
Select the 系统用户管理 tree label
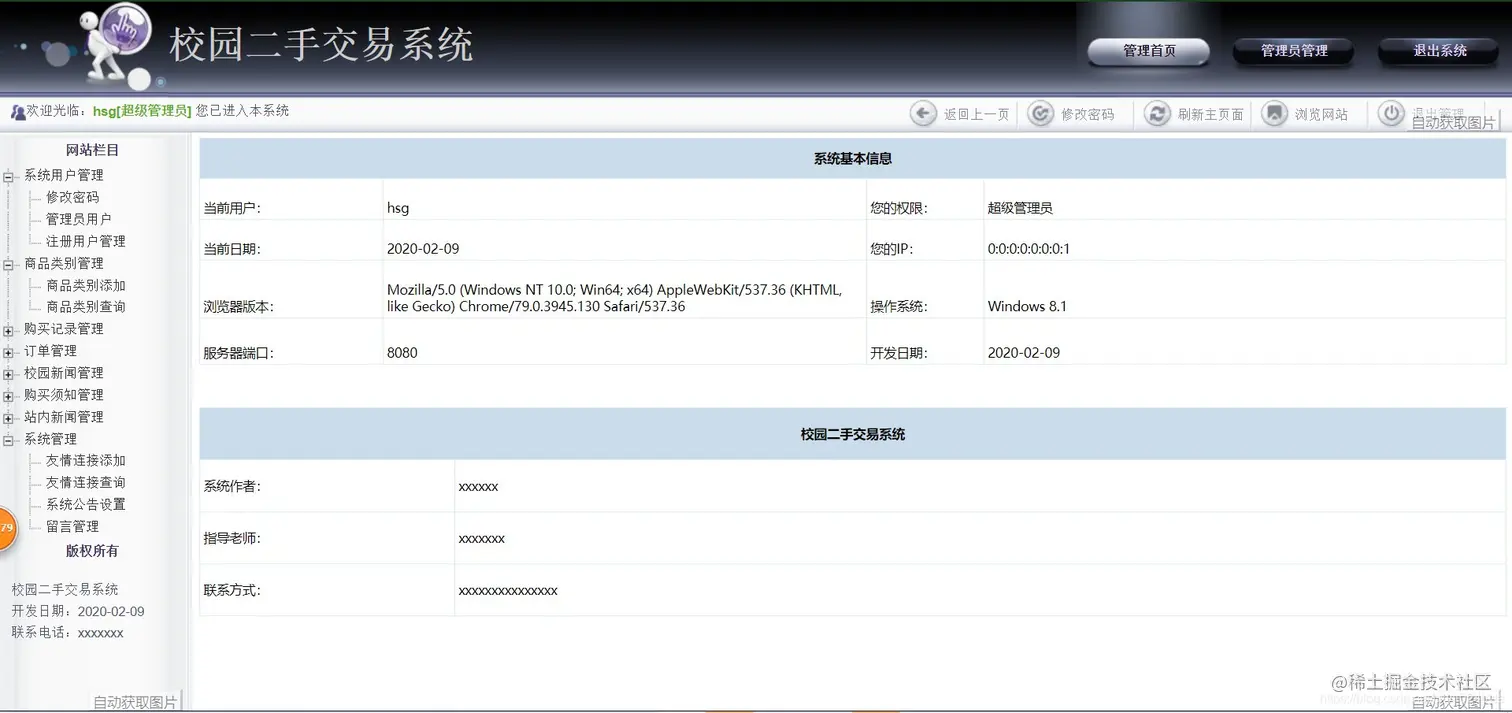[x=64, y=175]
